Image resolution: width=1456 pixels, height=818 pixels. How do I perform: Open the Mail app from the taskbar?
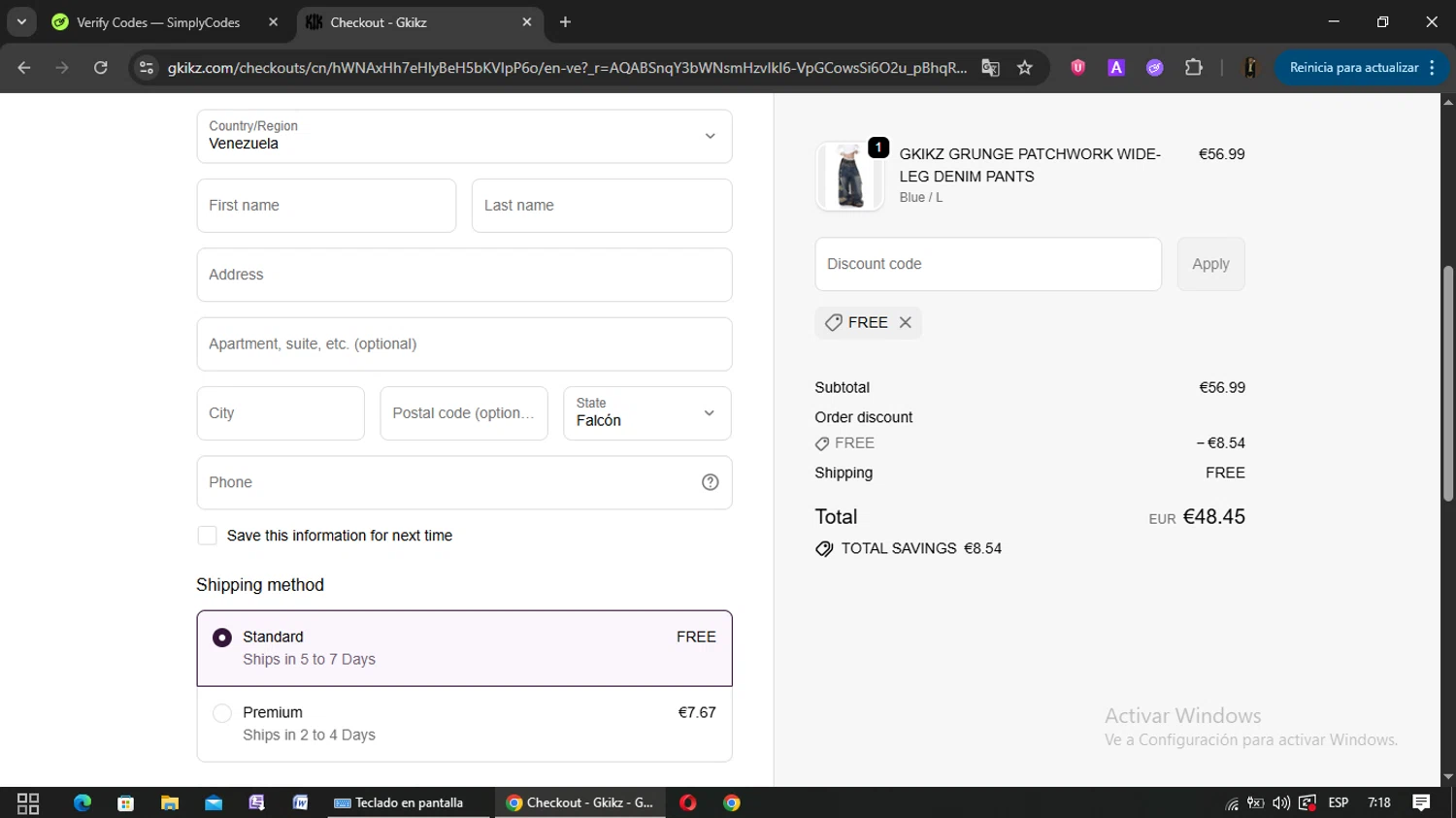coord(214,802)
